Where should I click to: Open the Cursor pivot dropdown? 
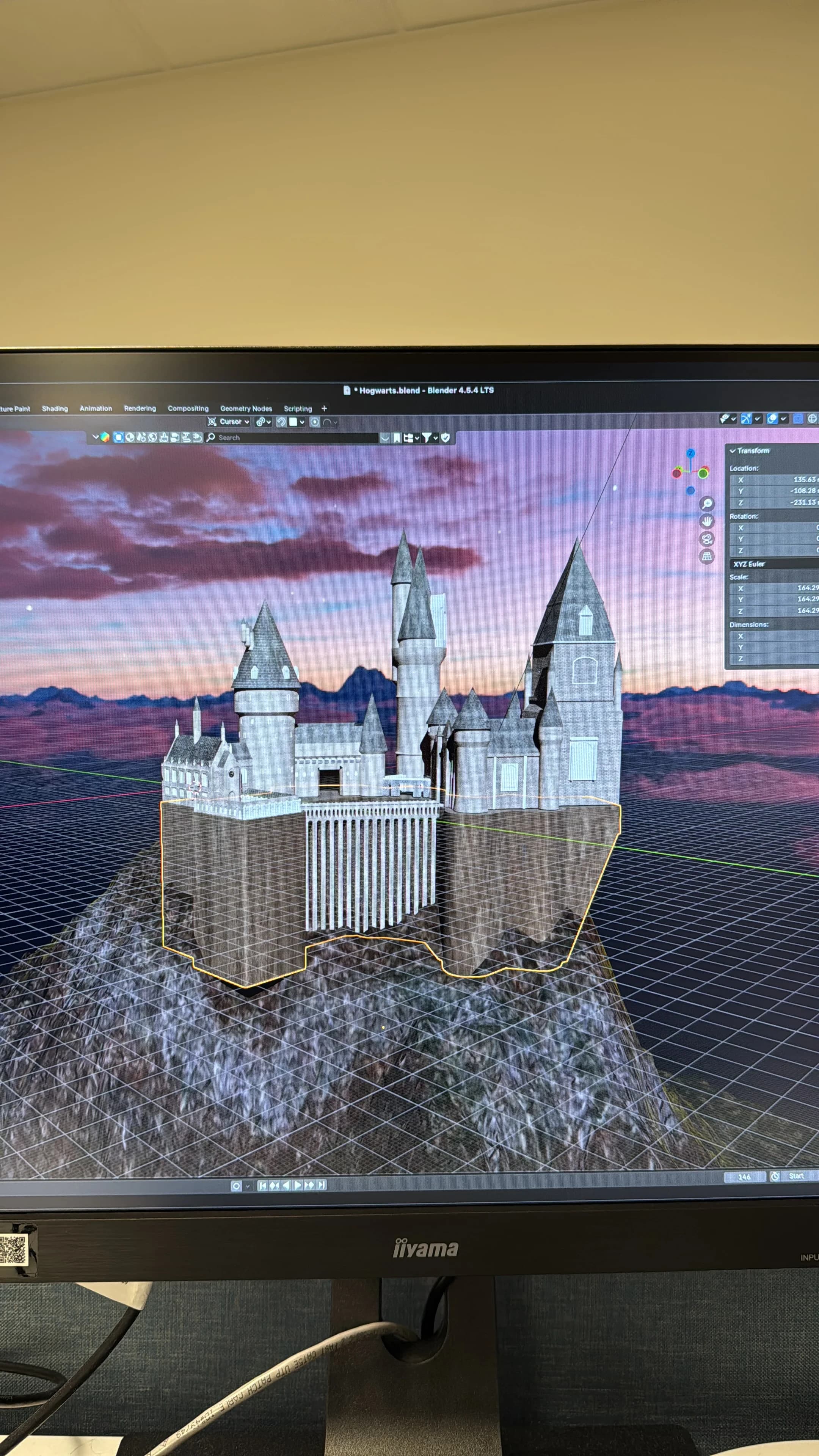[x=228, y=422]
